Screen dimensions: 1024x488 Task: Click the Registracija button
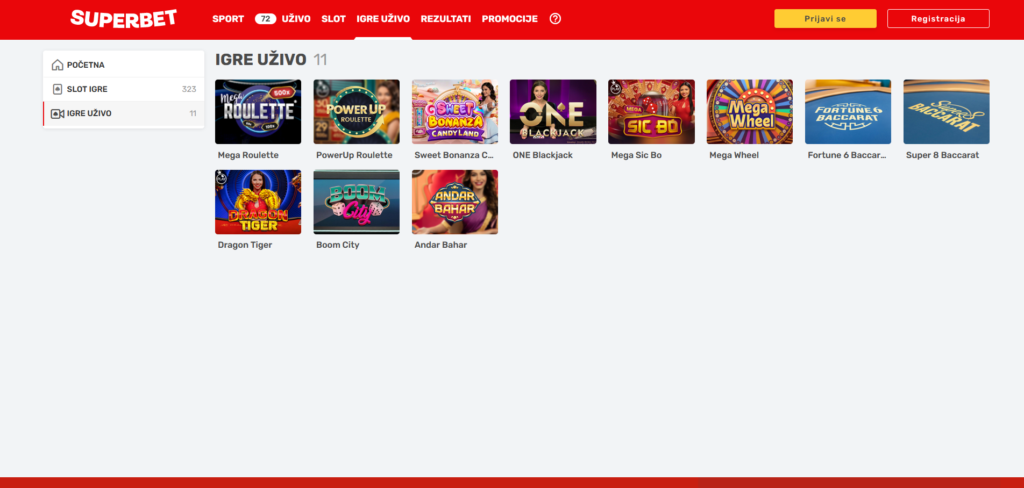tap(938, 18)
